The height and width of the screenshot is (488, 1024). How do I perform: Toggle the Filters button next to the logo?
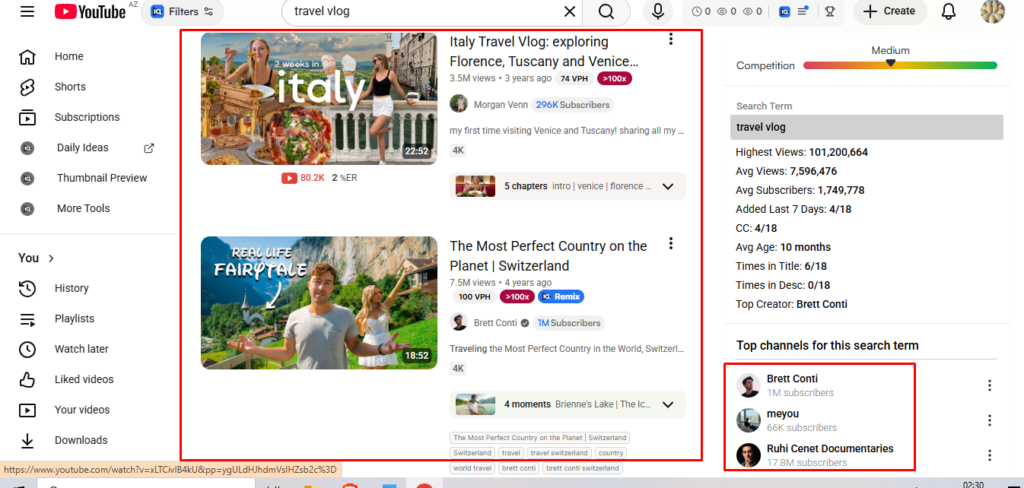click(181, 12)
